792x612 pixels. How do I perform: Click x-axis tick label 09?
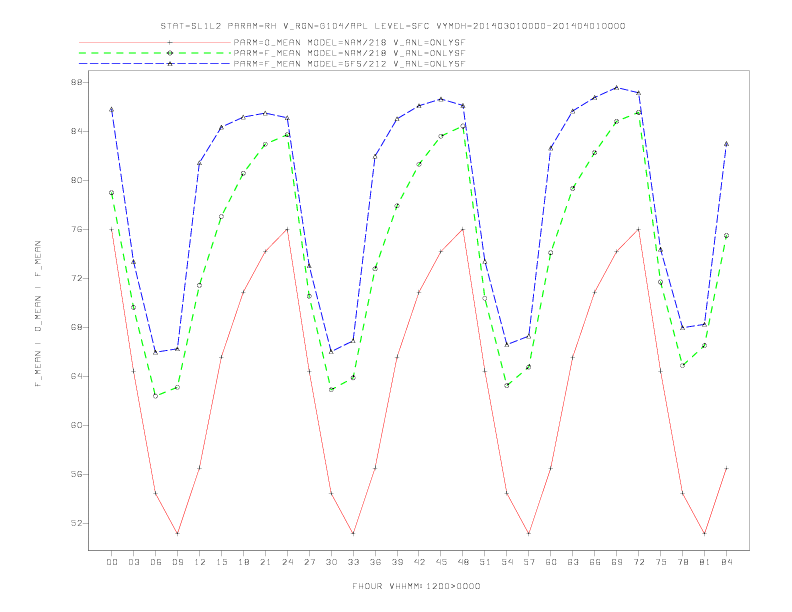[x=178, y=562]
